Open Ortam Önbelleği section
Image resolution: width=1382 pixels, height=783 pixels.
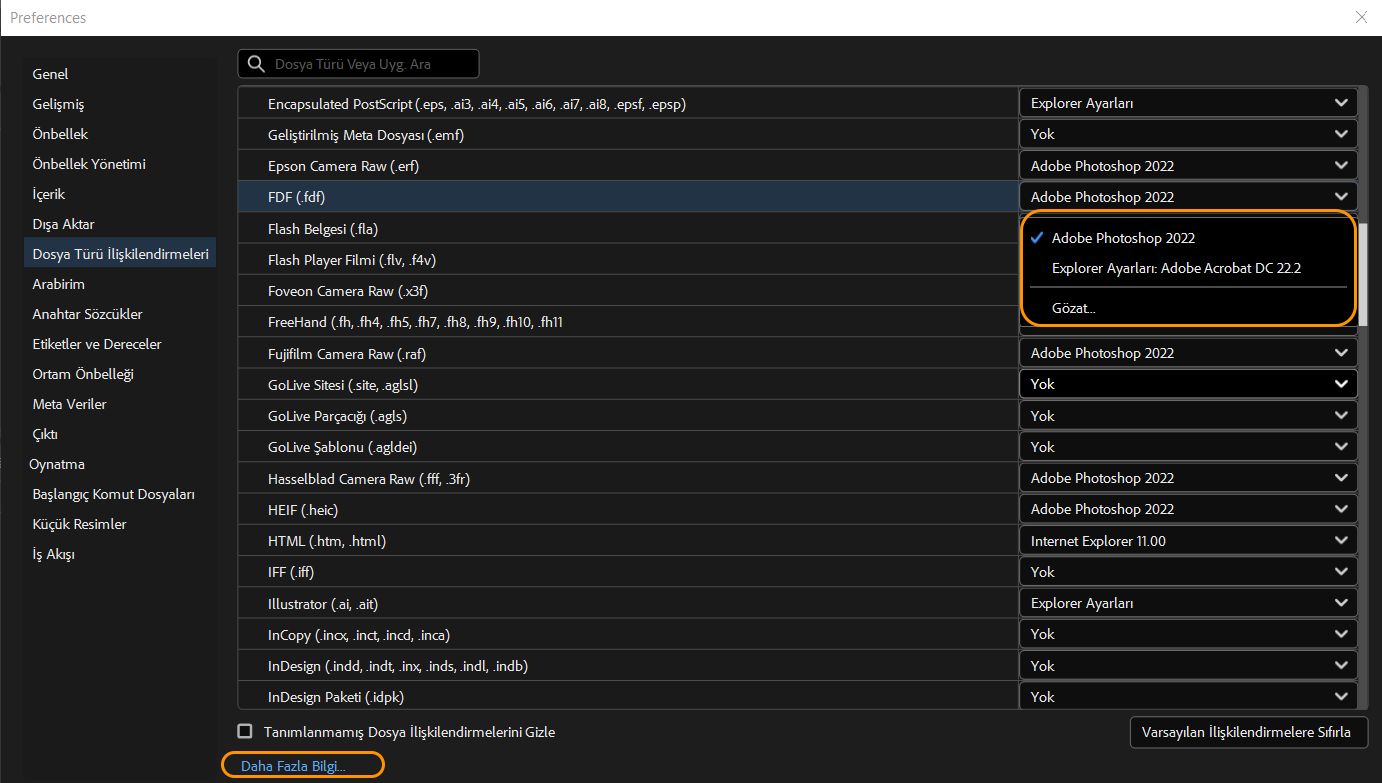tap(82, 374)
